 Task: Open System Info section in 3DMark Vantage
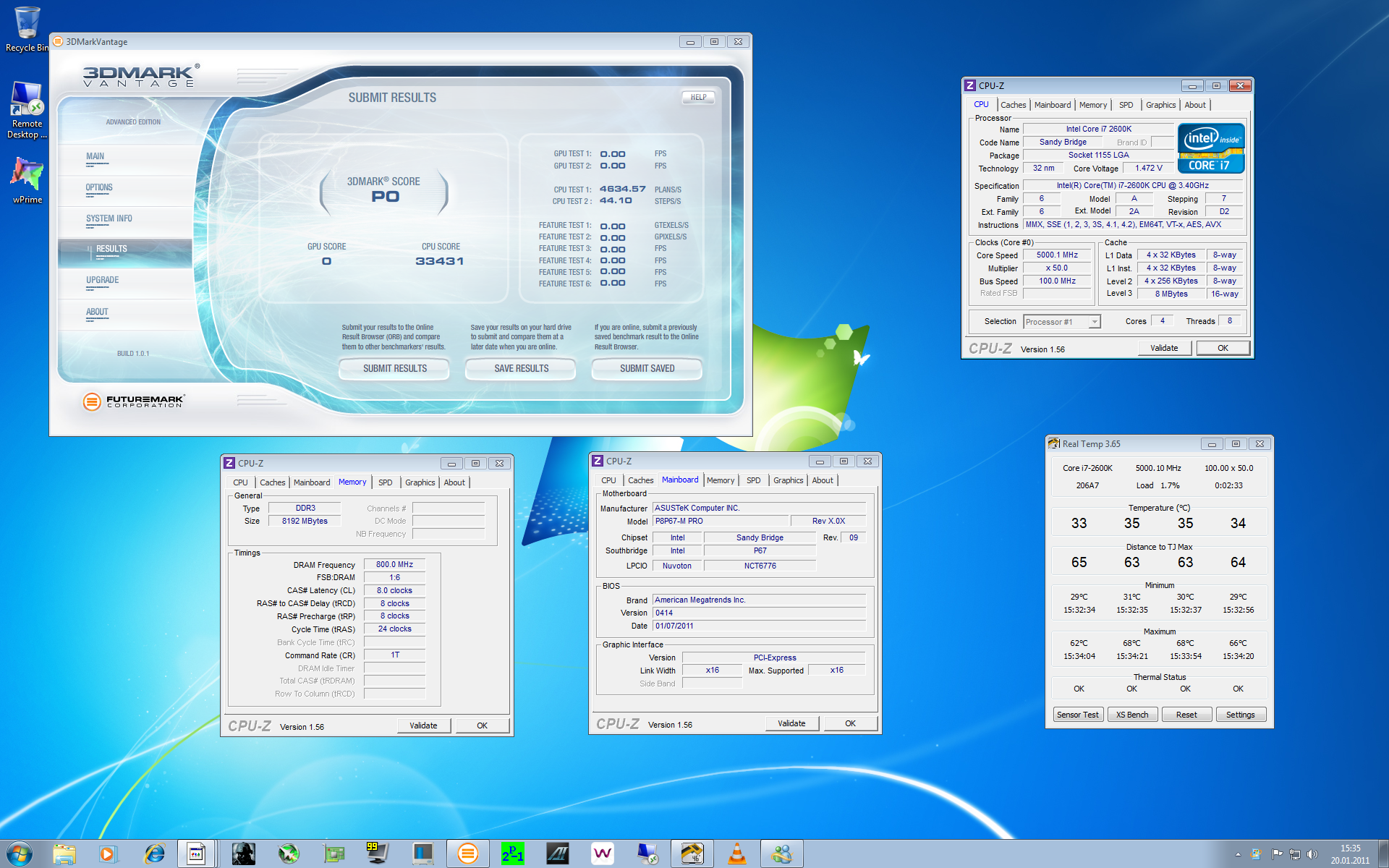pos(109,218)
